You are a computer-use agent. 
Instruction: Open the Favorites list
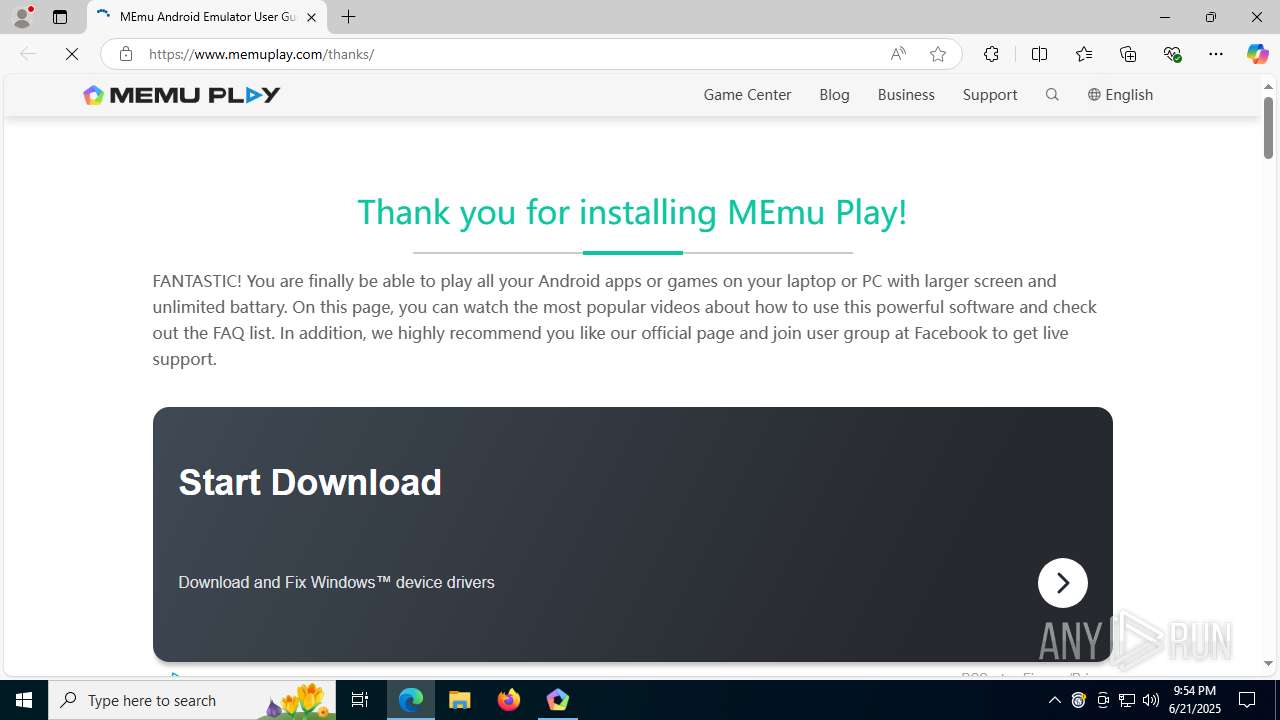1083,54
